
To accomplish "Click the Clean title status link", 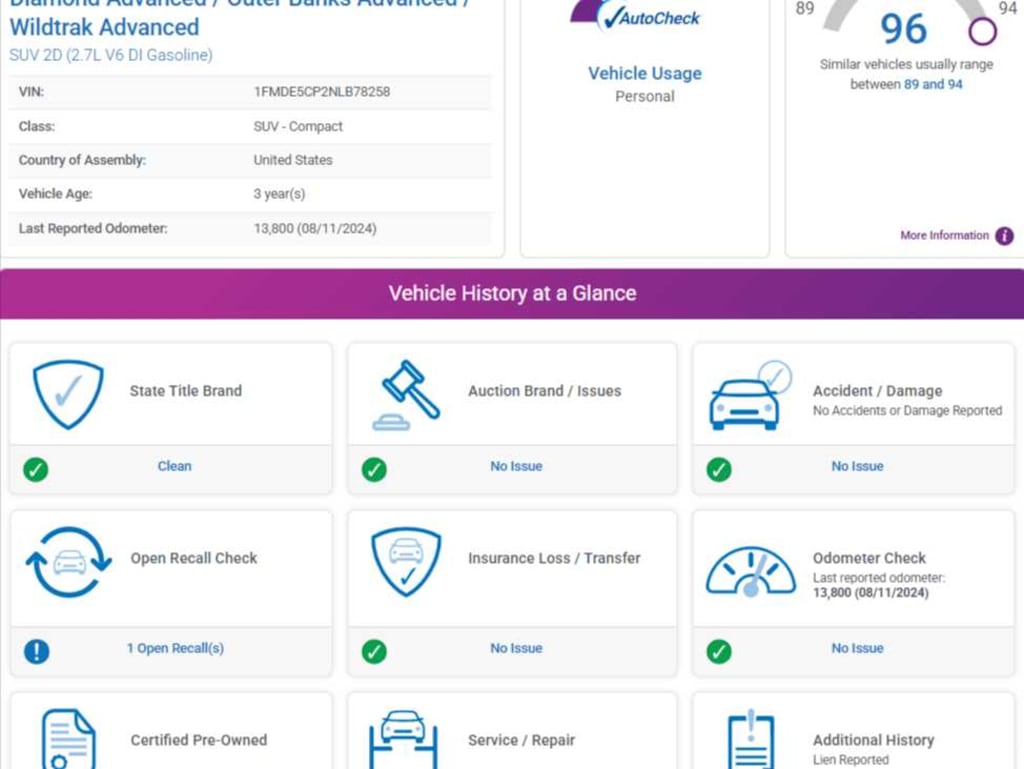I will pos(174,466).
